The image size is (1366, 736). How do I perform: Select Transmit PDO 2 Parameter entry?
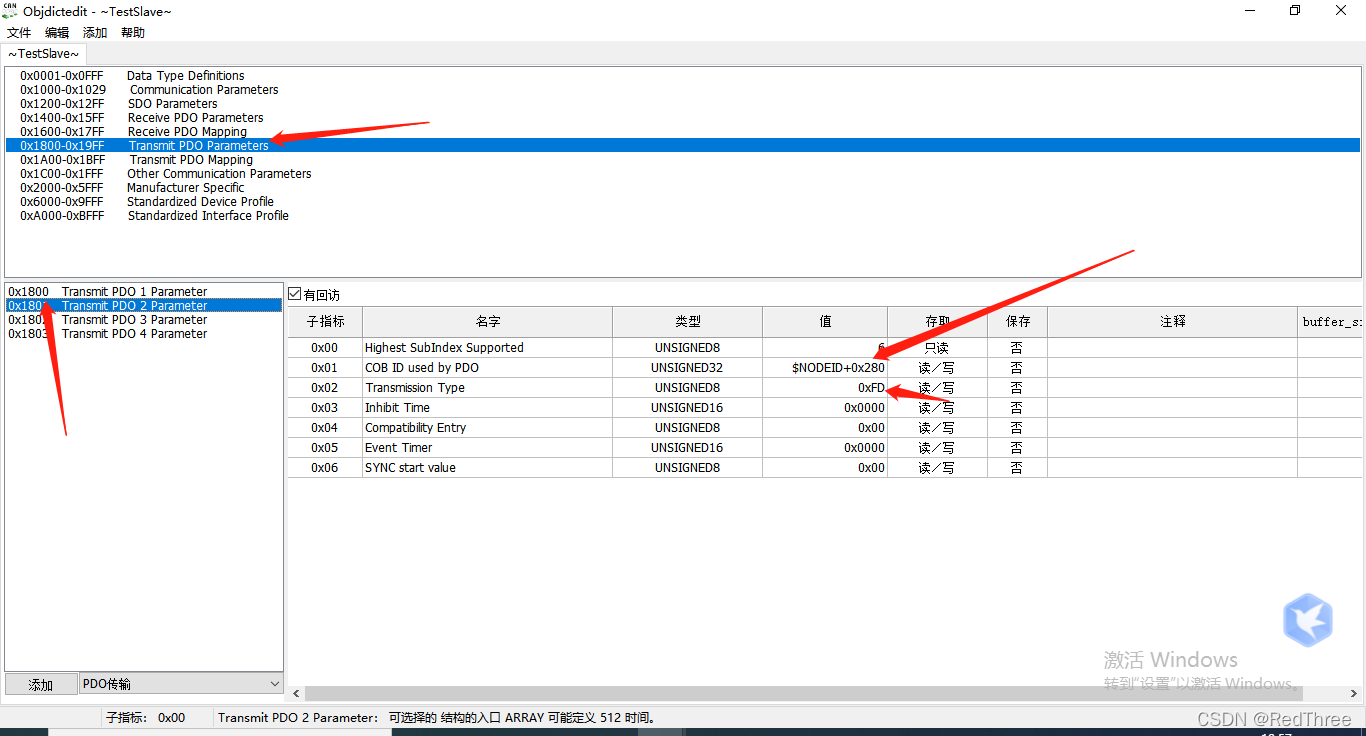coord(144,306)
